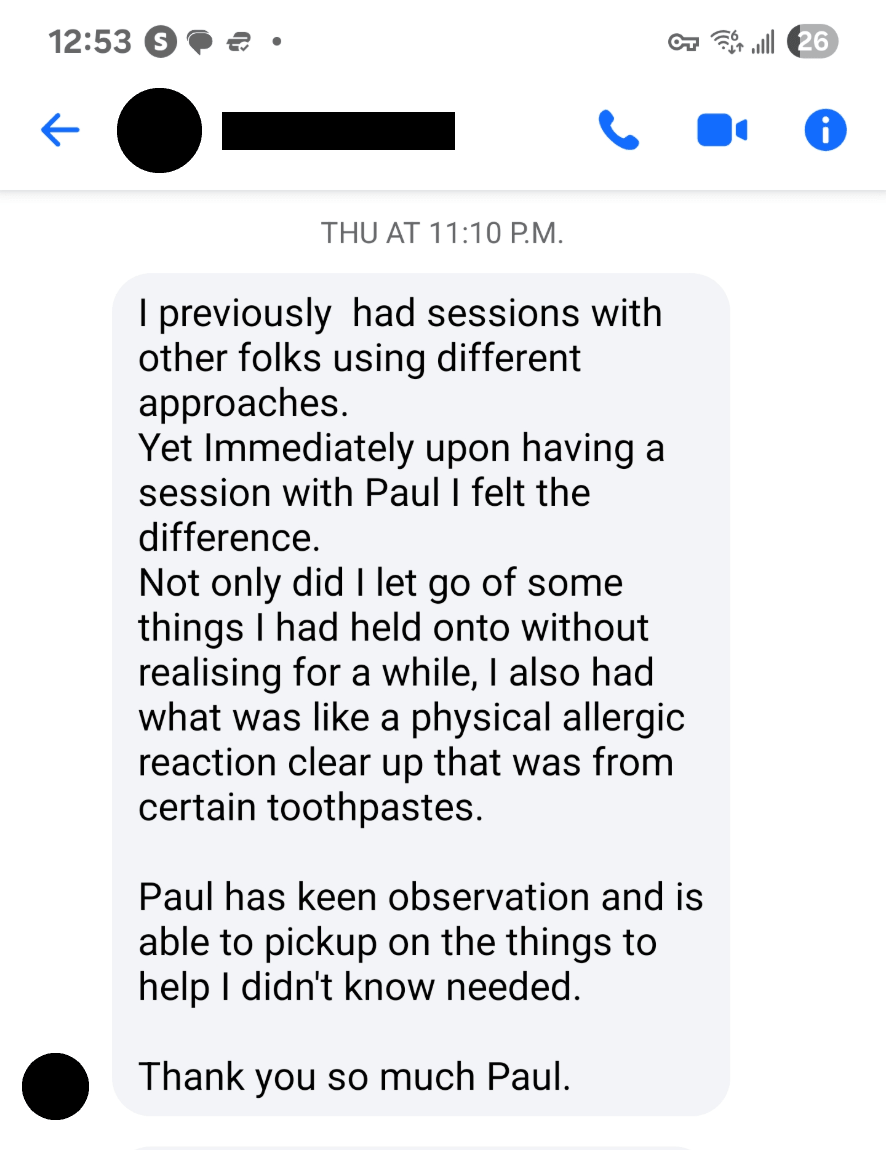Screen dimensions: 886x1150
Task: Tap the cellular signal bars icon
Action: 763,42
